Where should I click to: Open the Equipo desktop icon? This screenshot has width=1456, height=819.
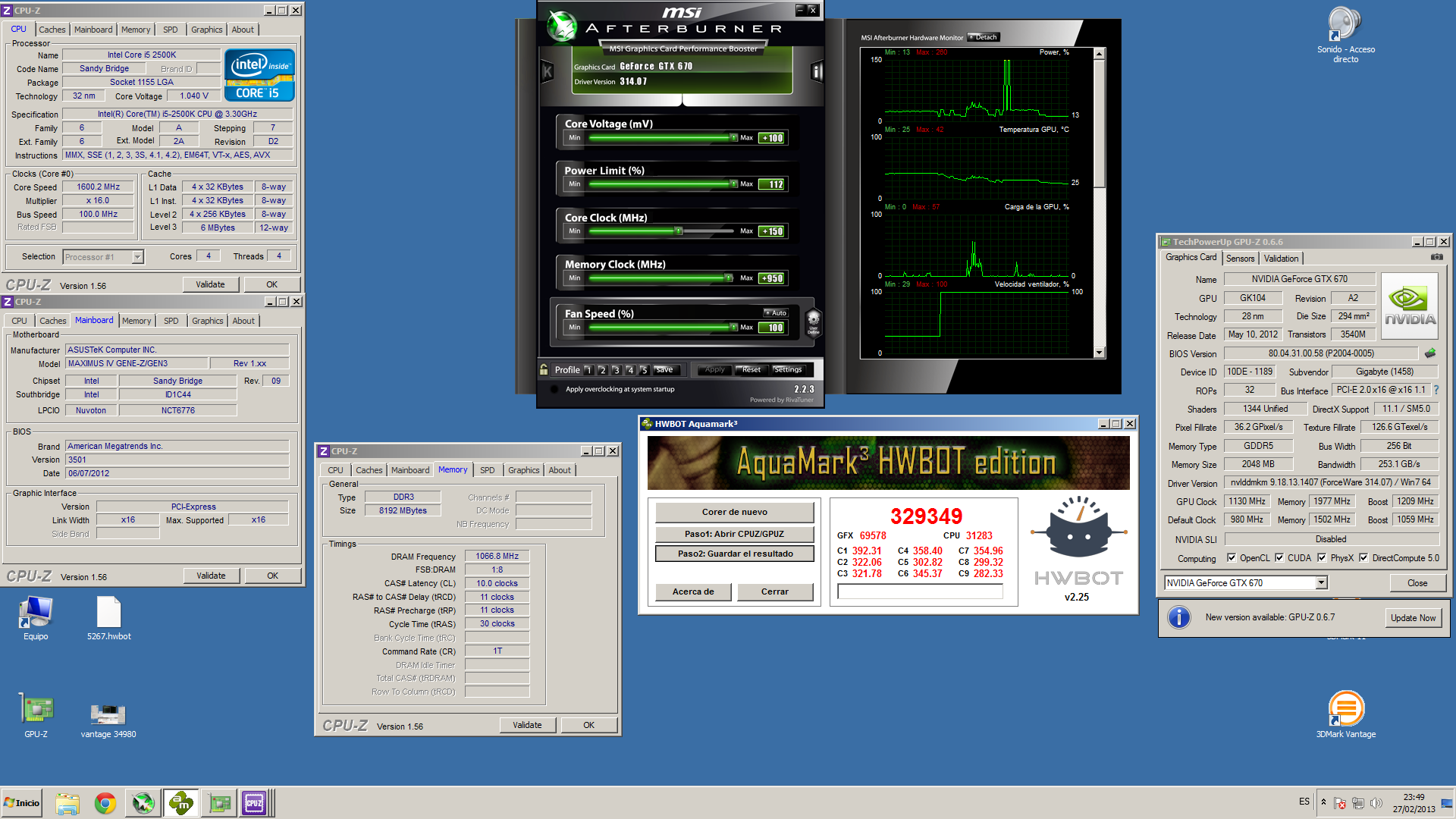[x=36, y=618]
